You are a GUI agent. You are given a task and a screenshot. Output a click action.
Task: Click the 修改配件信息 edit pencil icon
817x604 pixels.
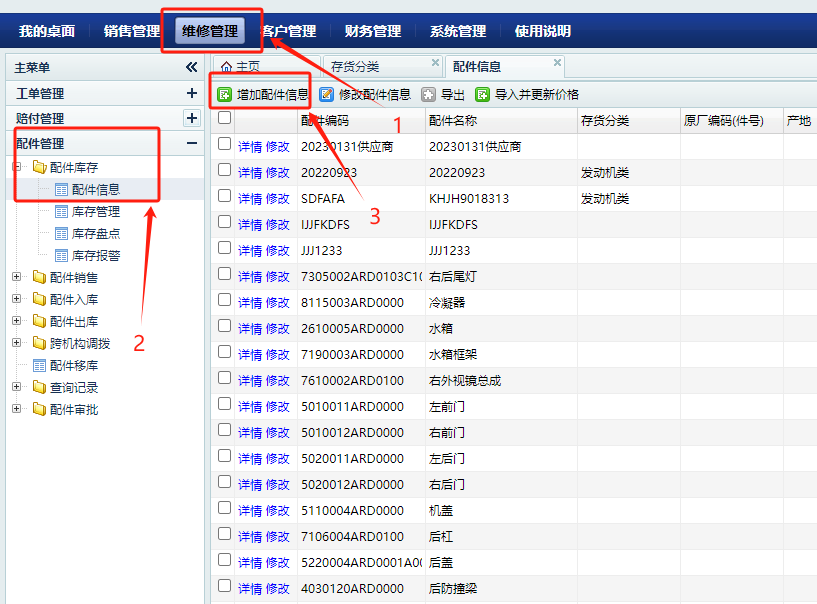tap(327, 95)
